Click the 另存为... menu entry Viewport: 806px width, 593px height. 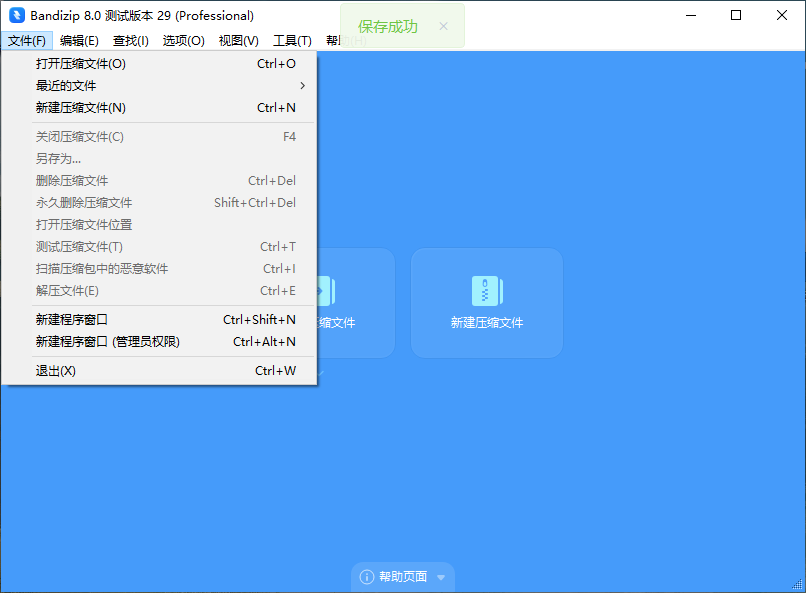(159, 159)
